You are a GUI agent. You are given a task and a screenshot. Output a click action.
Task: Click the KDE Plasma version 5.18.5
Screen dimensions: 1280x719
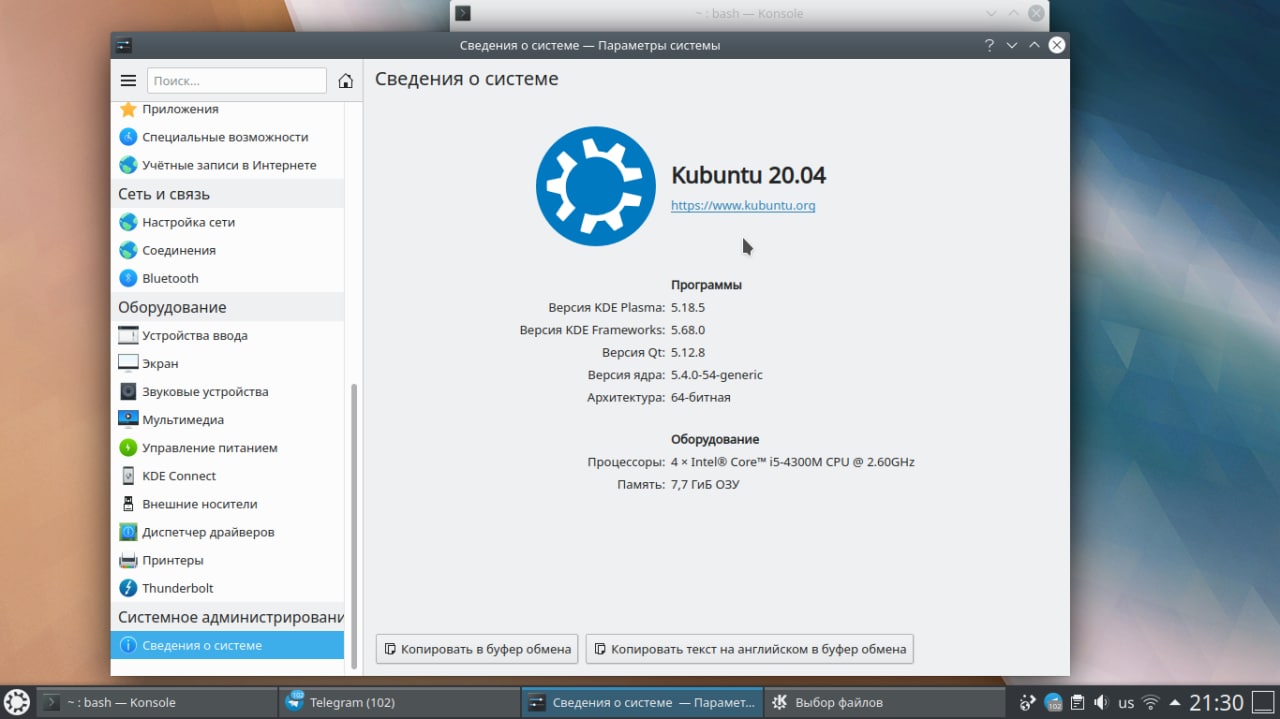click(688, 308)
